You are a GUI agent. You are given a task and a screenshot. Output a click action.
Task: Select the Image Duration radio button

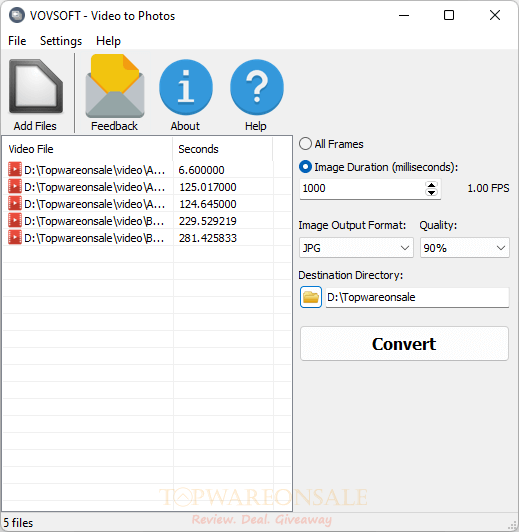click(x=305, y=167)
